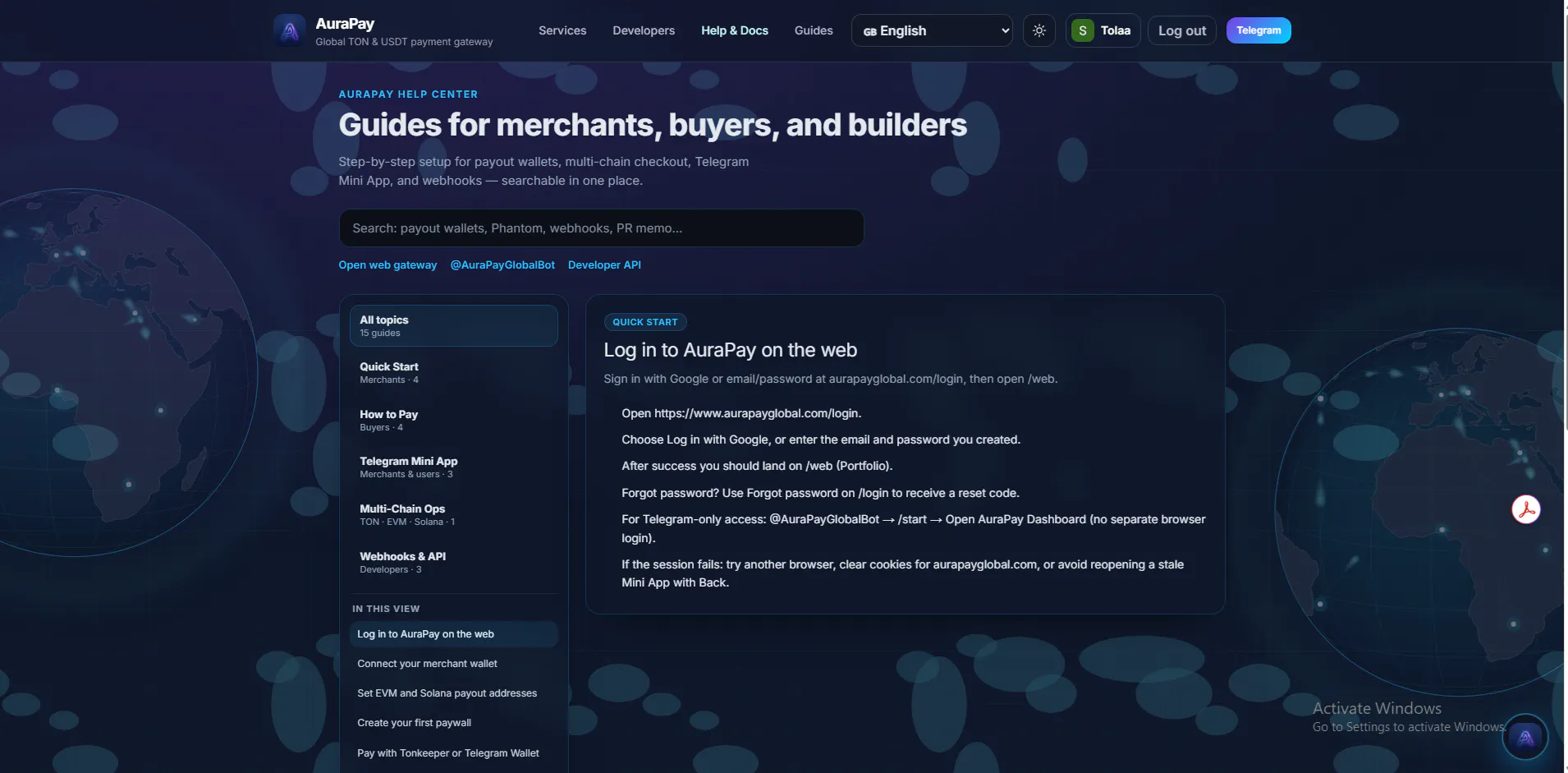Click the 'Global TON & USDT payment gateway' tagline
Screen dimensions: 1568x773
click(404, 42)
